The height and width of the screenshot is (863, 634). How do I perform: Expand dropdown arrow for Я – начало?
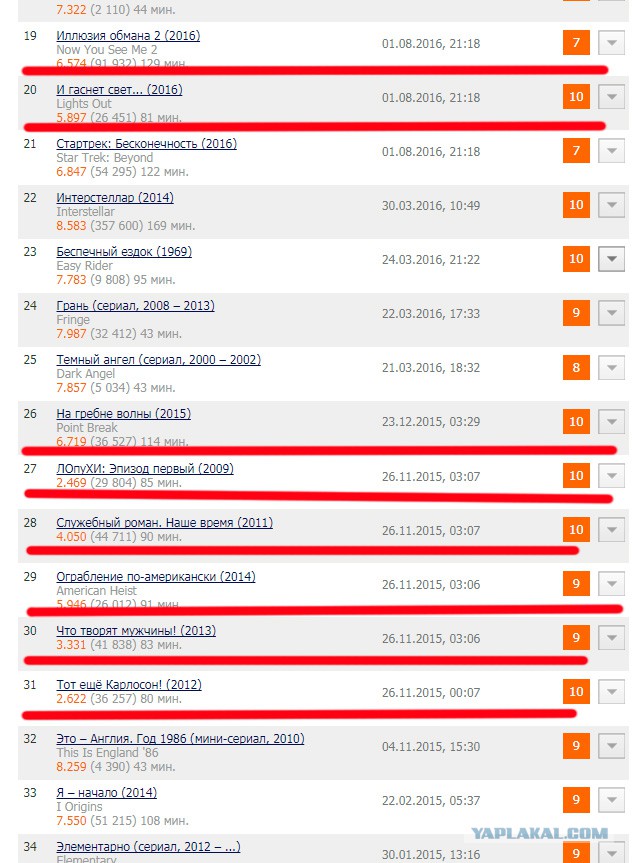pyautogui.click(x=611, y=799)
